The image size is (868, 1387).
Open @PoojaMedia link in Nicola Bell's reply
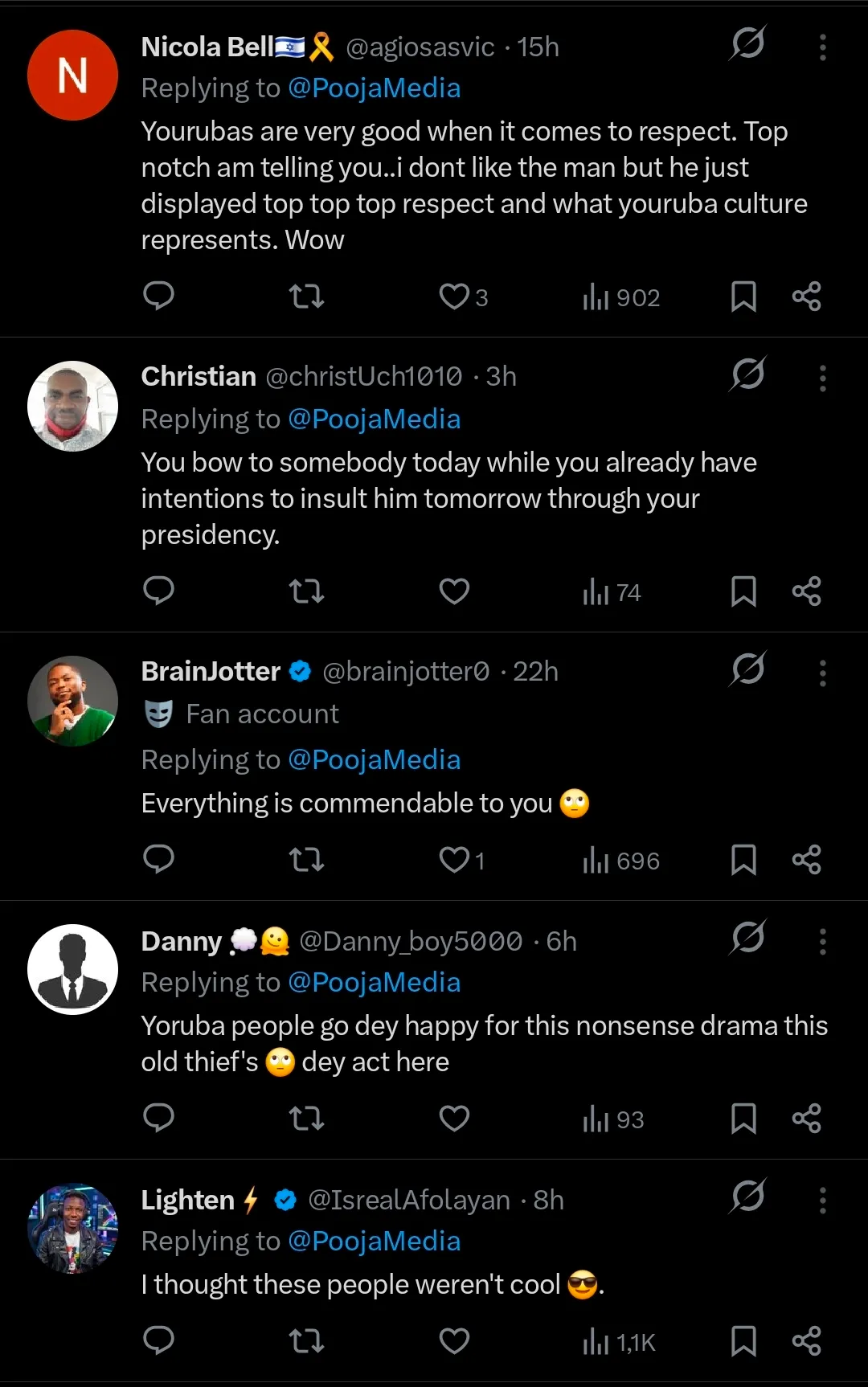(x=374, y=88)
